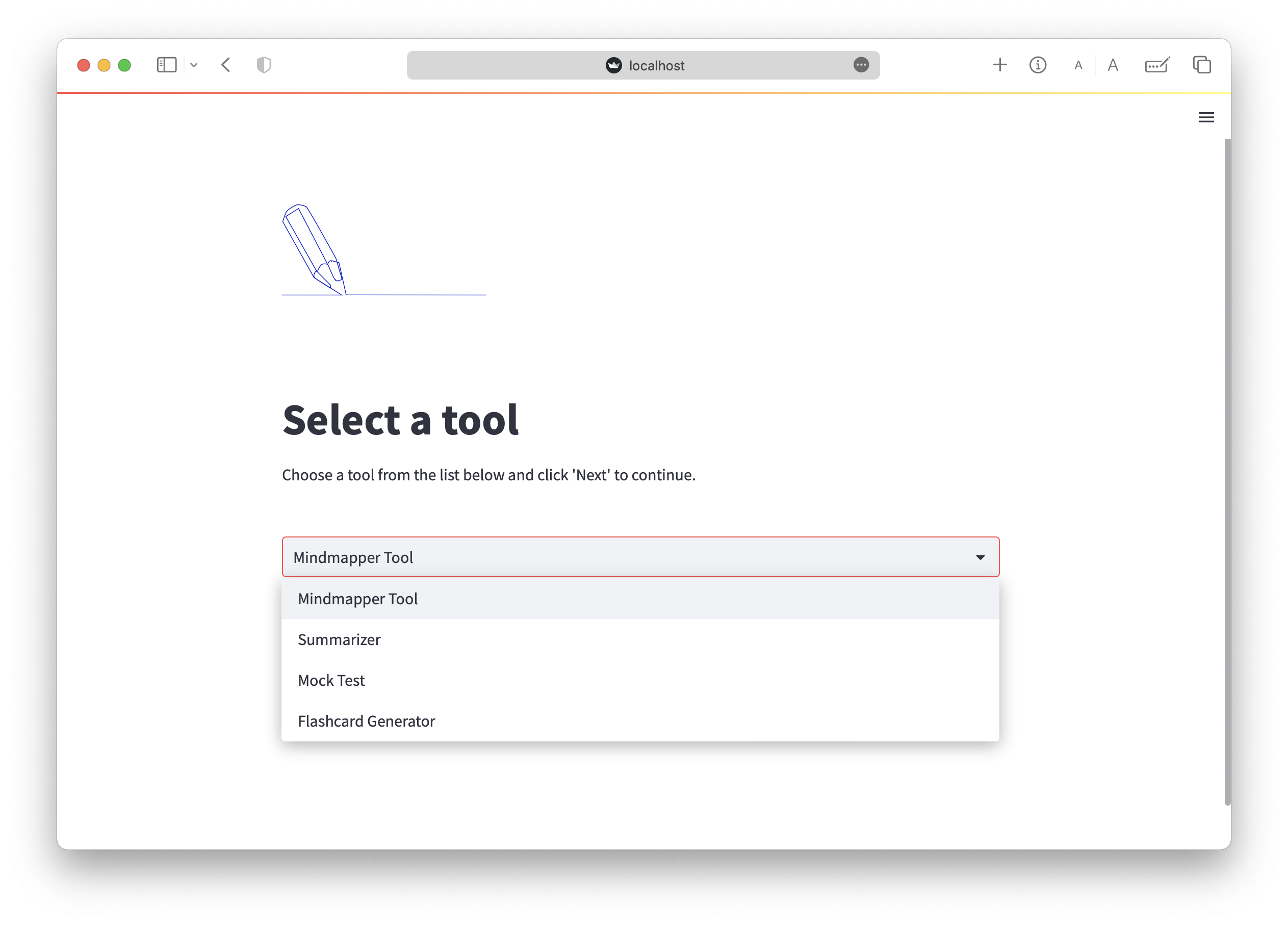The height and width of the screenshot is (925, 1288).
Task: Open the Streamlit hamburger menu
Action: 1206,118
